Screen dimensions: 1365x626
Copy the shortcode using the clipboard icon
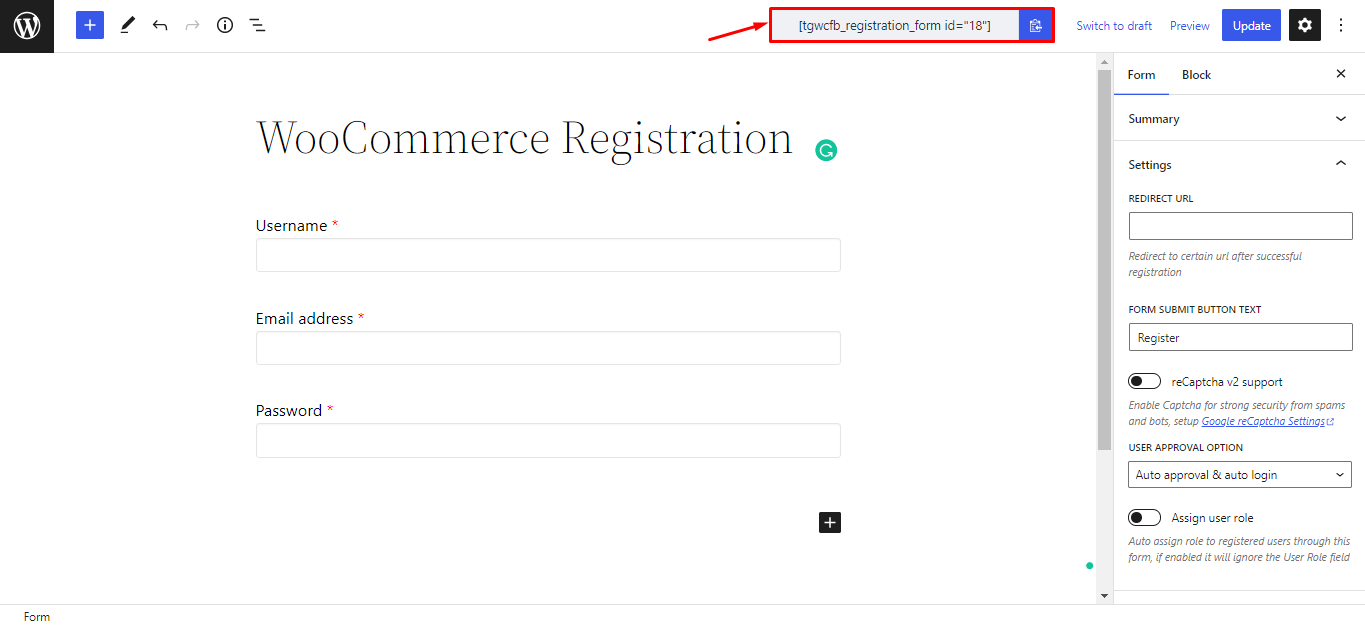(x=1036, y=25)
